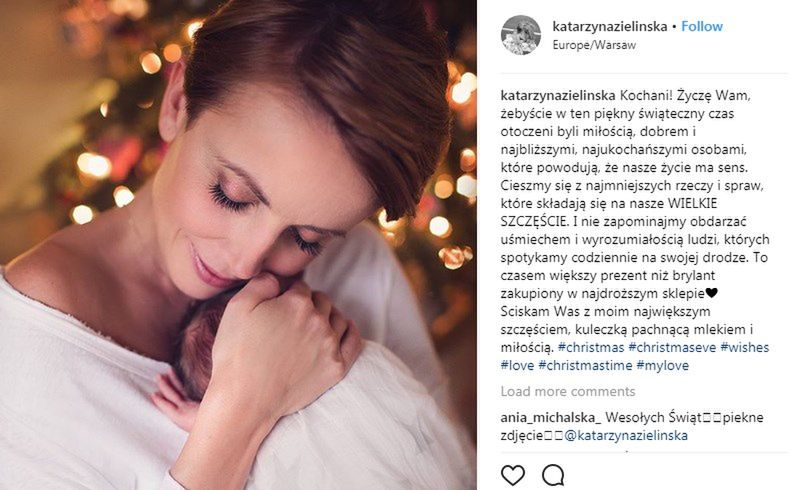Open the #mylove hashtag
Viewport: 795px width, 490px height.
click(x=663, y=365)
